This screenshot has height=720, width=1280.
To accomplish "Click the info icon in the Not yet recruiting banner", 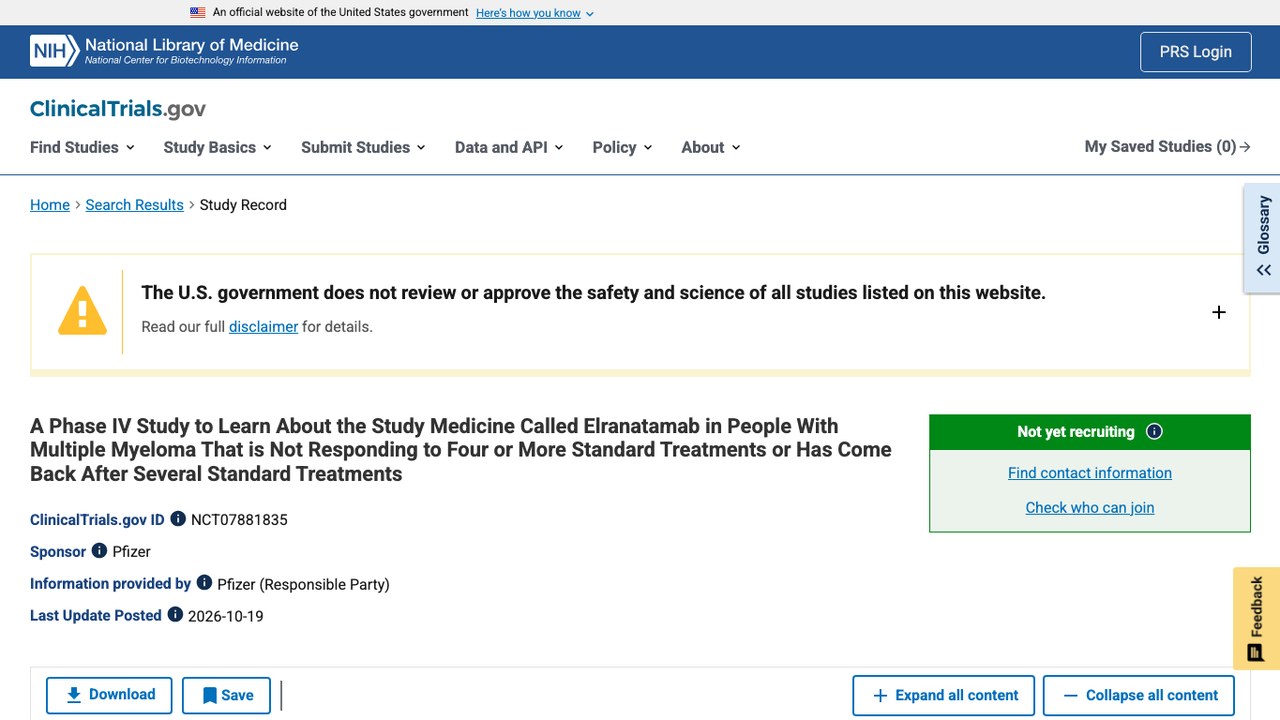I will click(x=1154, y=432).
